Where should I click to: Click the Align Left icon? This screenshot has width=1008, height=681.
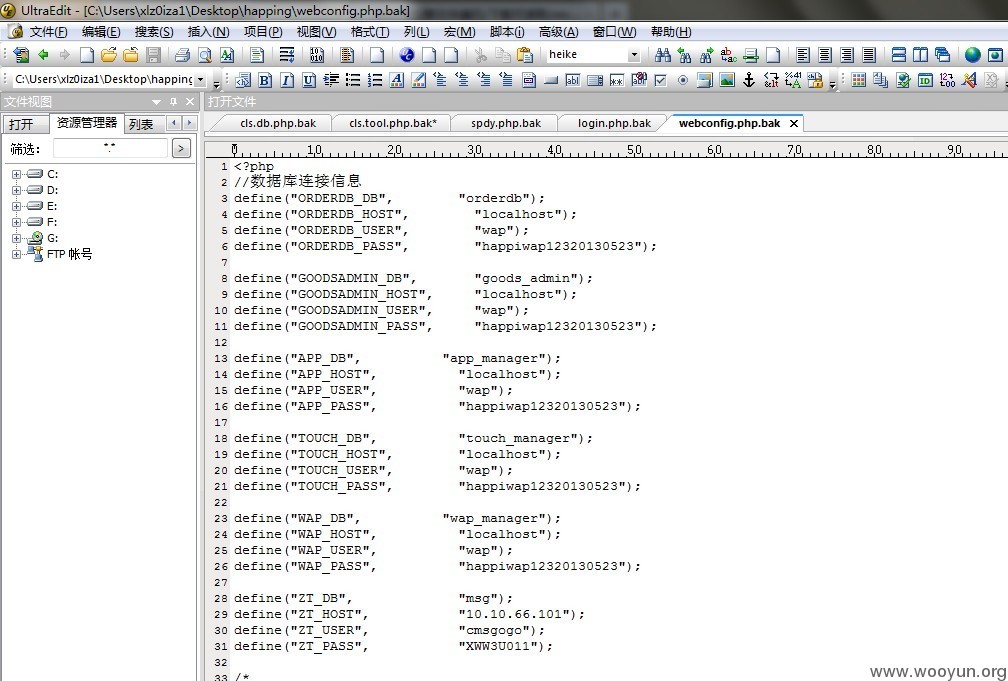click(803, 55)
